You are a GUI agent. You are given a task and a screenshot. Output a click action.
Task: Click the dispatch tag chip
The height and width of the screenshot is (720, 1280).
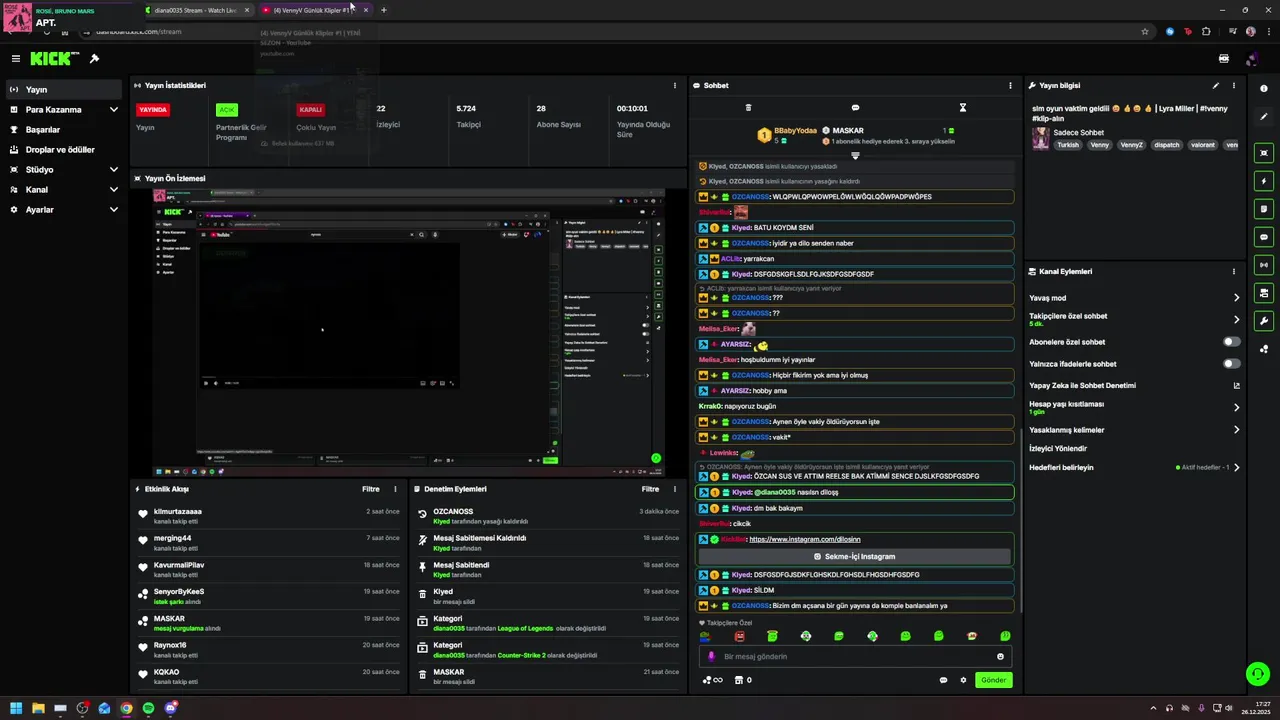[1166, 145]
